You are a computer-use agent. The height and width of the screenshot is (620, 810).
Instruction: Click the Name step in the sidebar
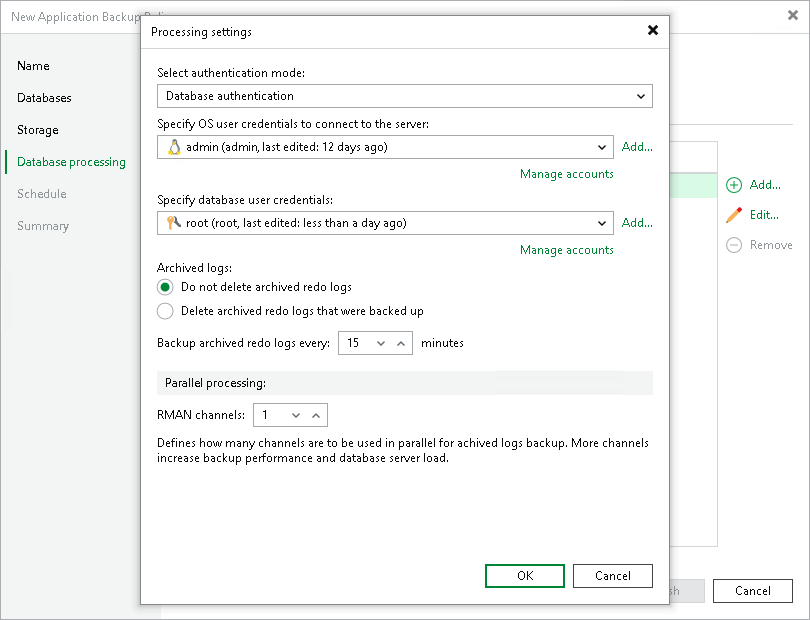pos(33,66)
